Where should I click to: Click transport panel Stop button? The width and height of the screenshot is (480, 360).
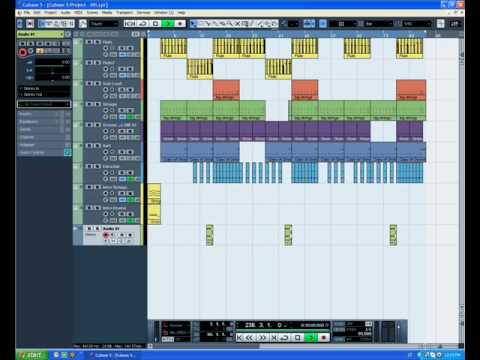tap(298, 338)
